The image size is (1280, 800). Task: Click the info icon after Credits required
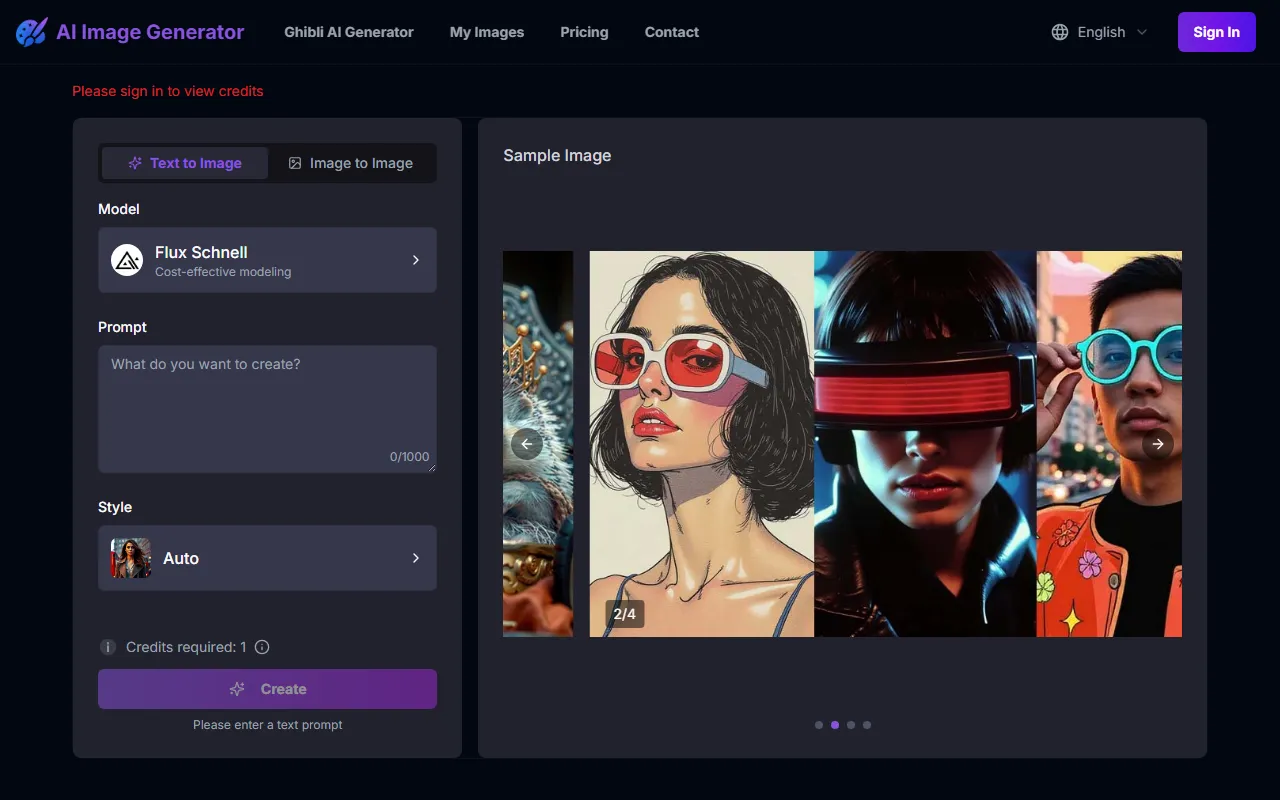[x=262, y=647]
